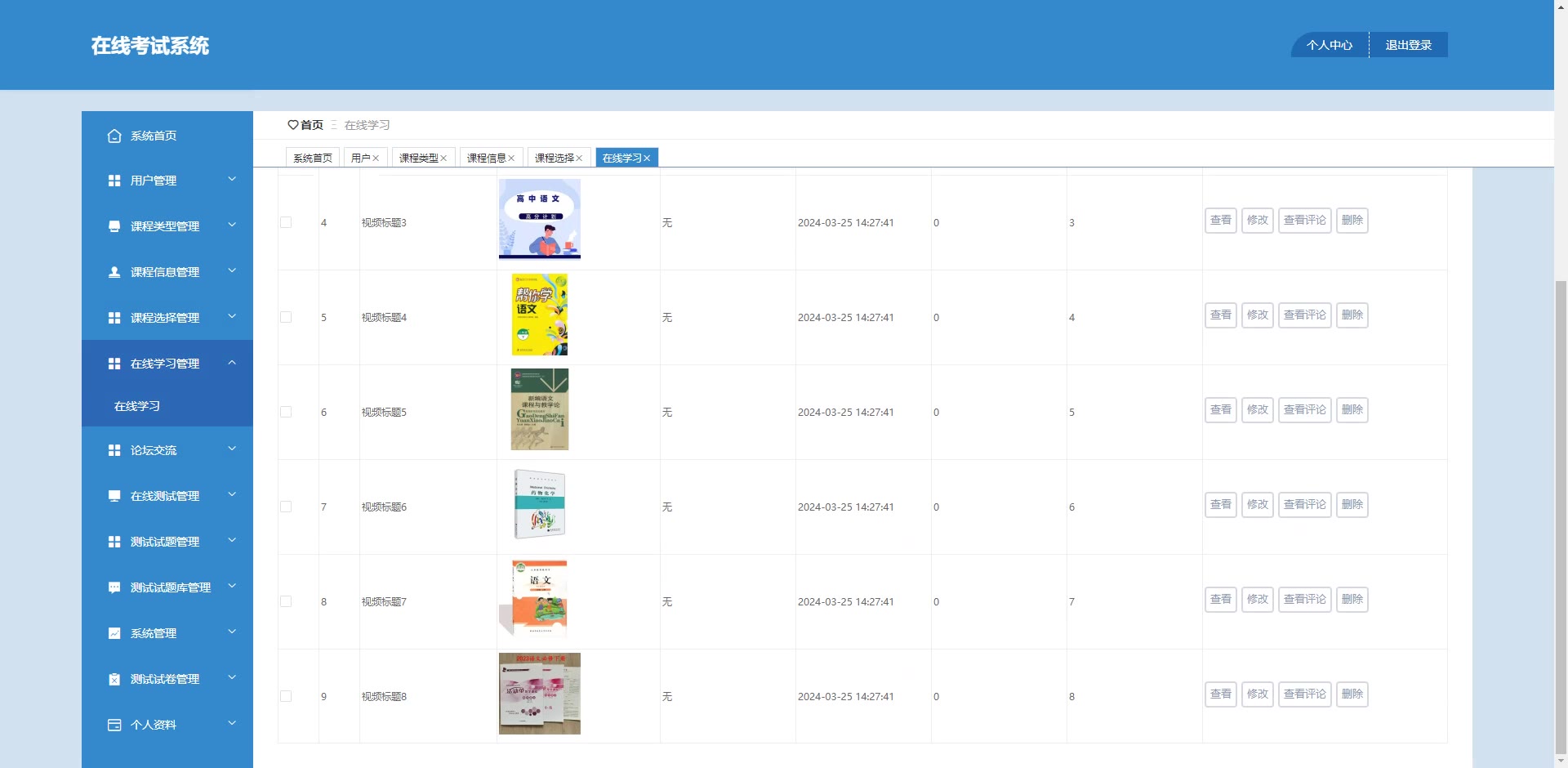Screen dimensions: 1568x768
Task: Select checkbox for row 视频标题3
Action: [286, 222]
